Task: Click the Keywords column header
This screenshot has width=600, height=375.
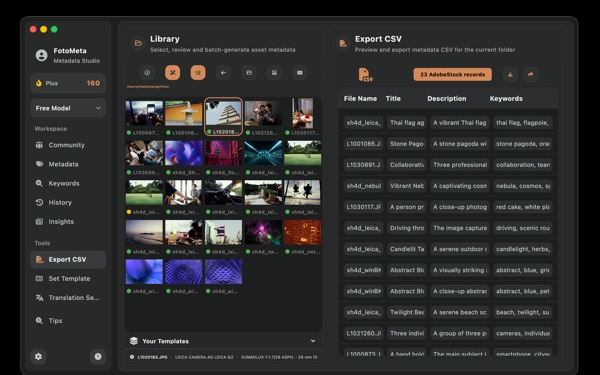Action: click(x=506, y=99)
